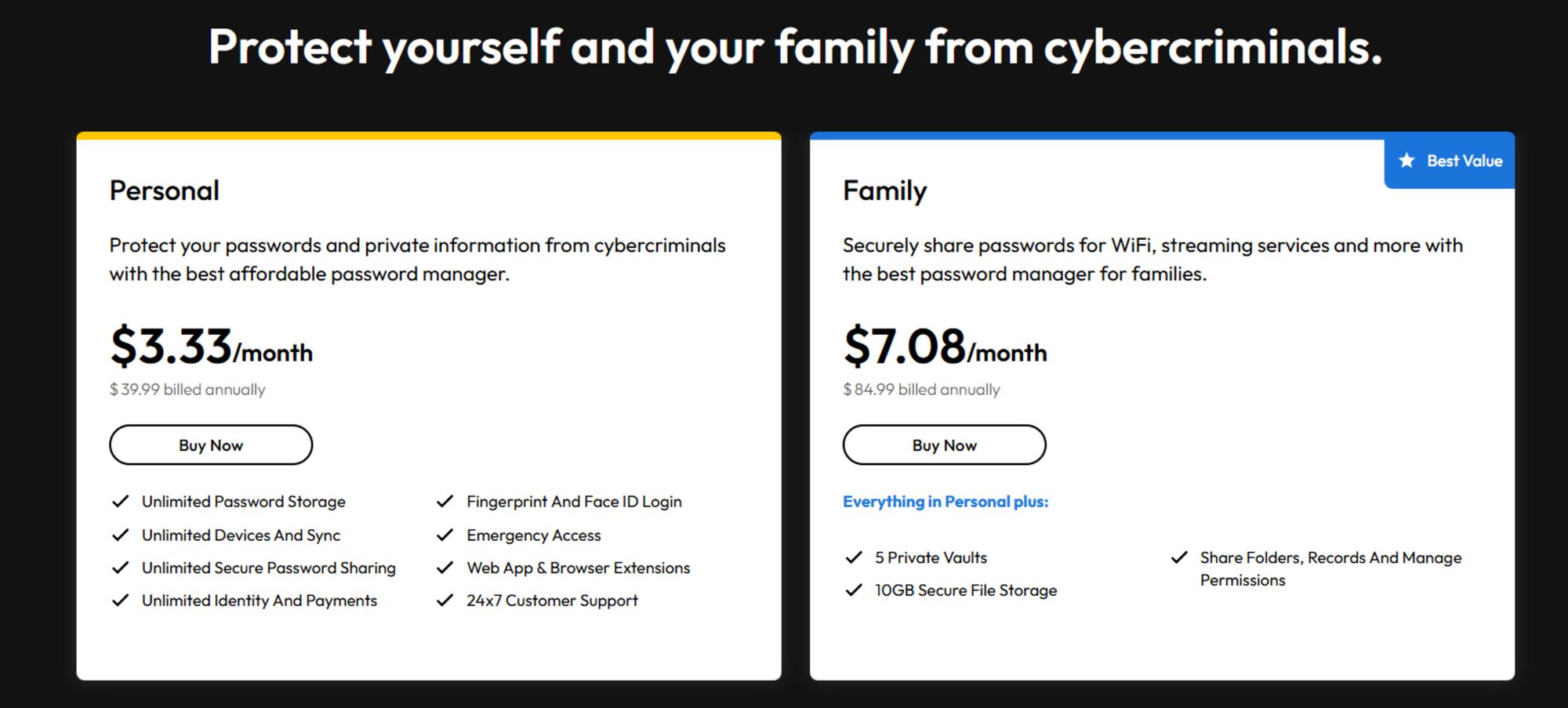The height and width of the screenshot is (708, 1568).
Task: Click the Best Value badge
Action: [1450, 161]
